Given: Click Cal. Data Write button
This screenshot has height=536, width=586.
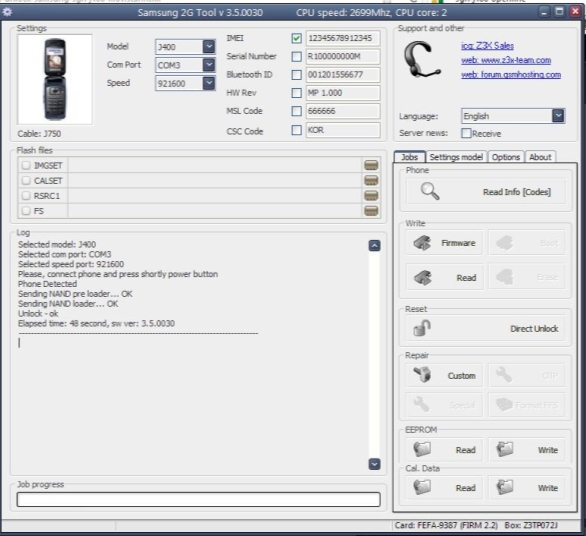Looking at the screenshot, I should coord(527,487).
